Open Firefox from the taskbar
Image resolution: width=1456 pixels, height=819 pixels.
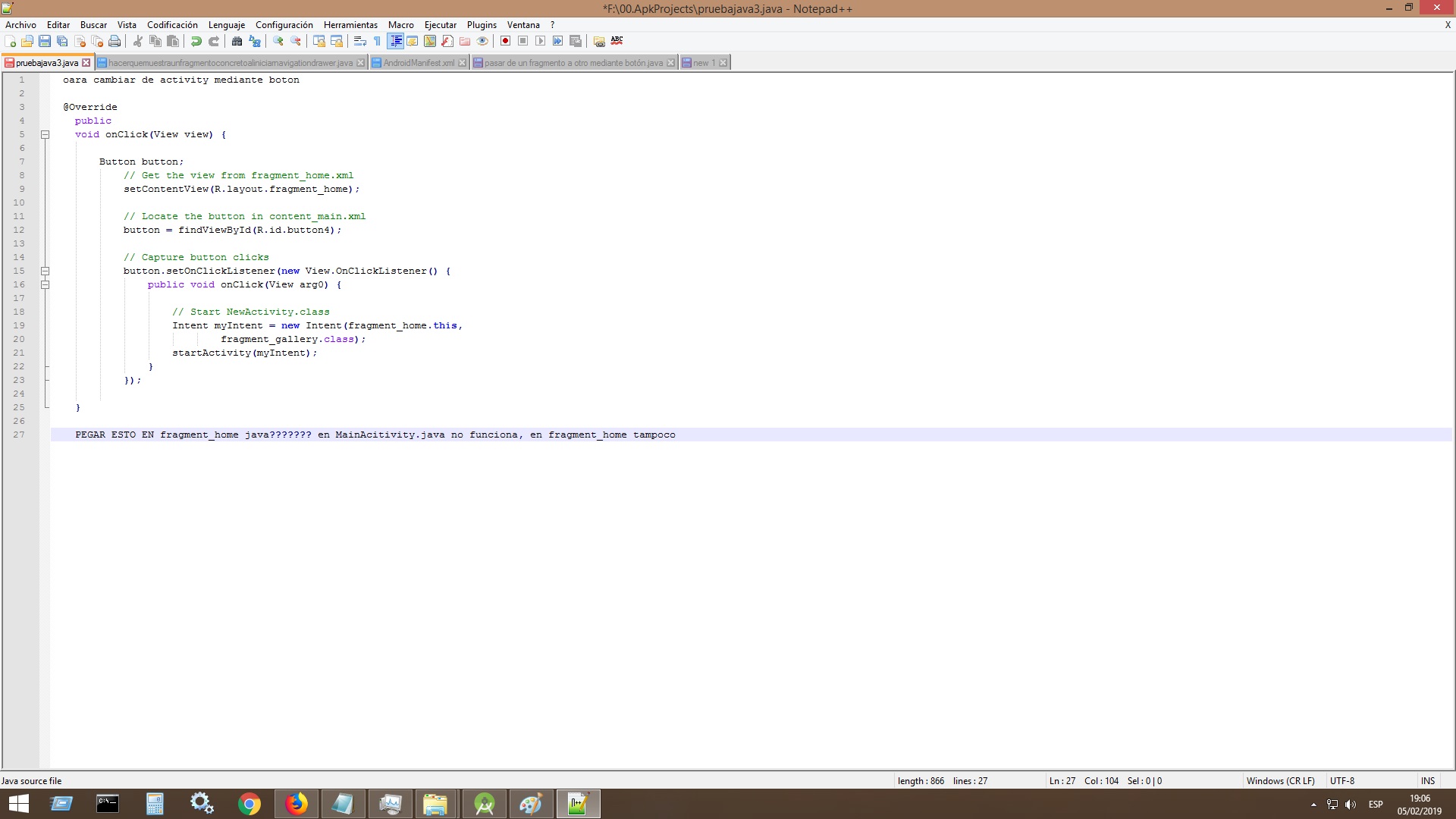[x=297, y=804]
